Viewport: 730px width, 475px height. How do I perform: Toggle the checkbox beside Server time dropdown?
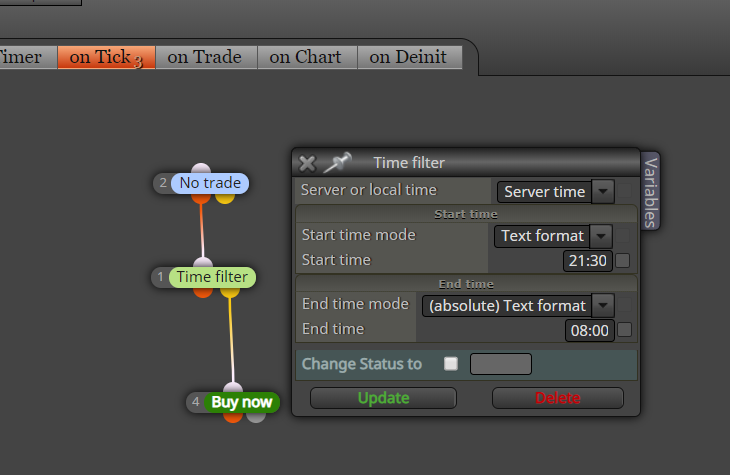pos(624,190)
